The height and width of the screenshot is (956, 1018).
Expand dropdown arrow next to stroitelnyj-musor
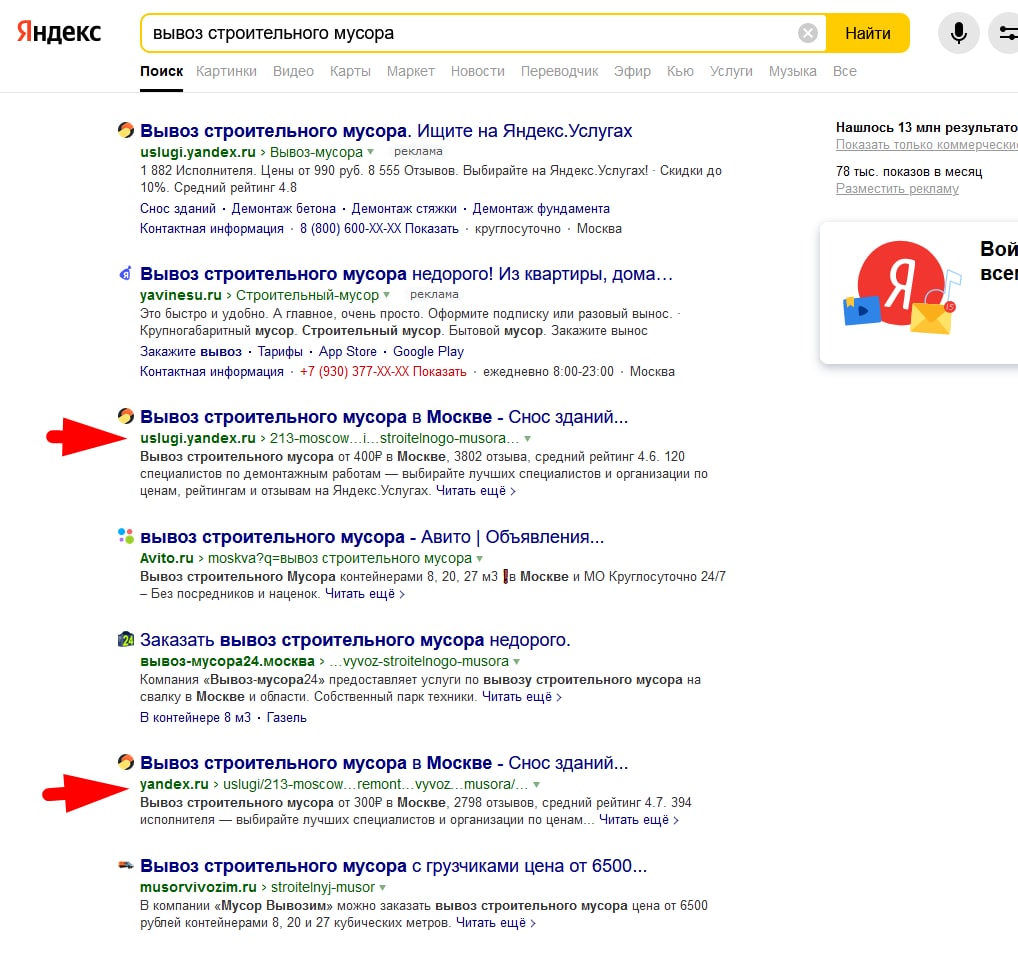coord(382,888)
